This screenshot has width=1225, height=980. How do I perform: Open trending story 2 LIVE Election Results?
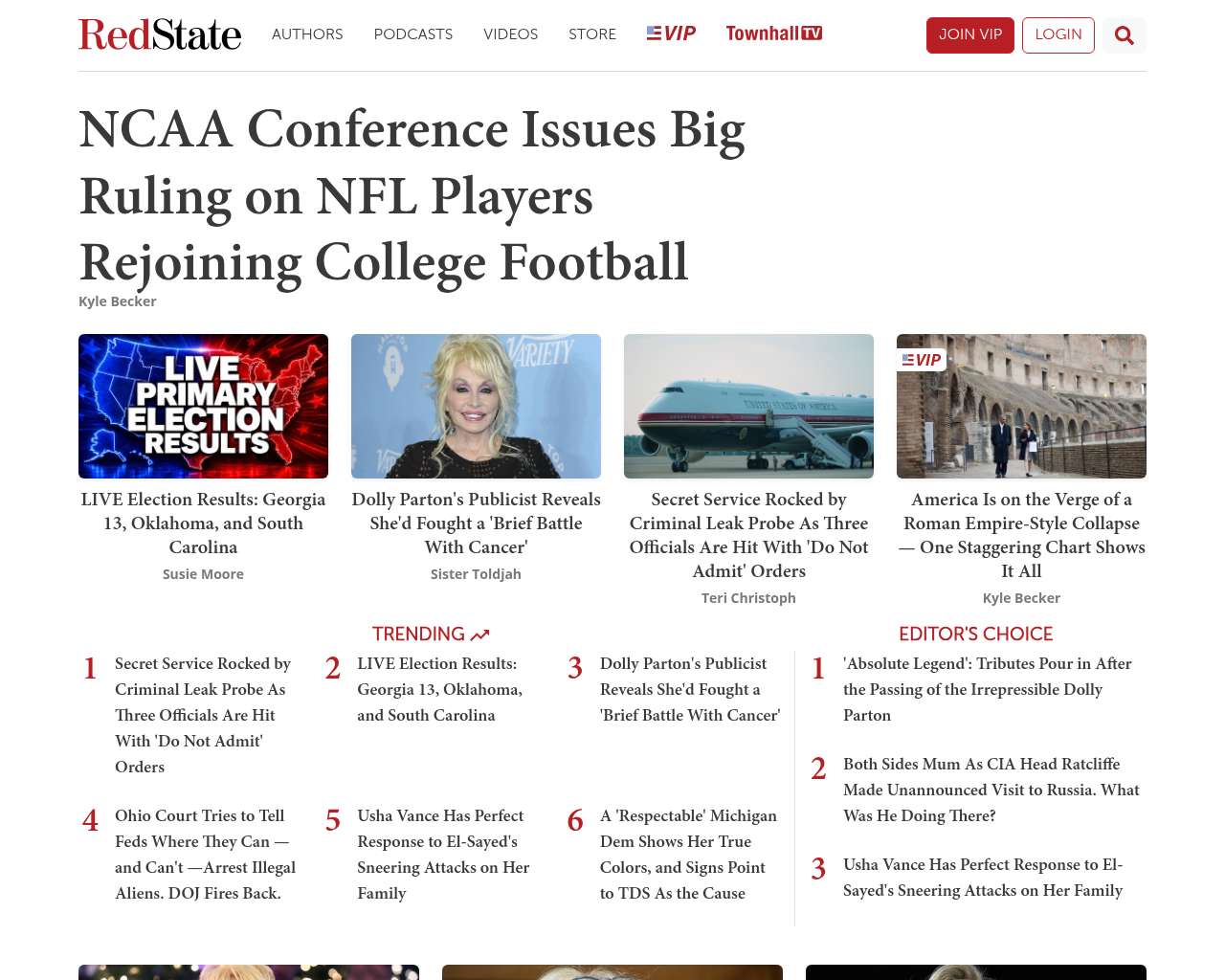coord(440,689)
